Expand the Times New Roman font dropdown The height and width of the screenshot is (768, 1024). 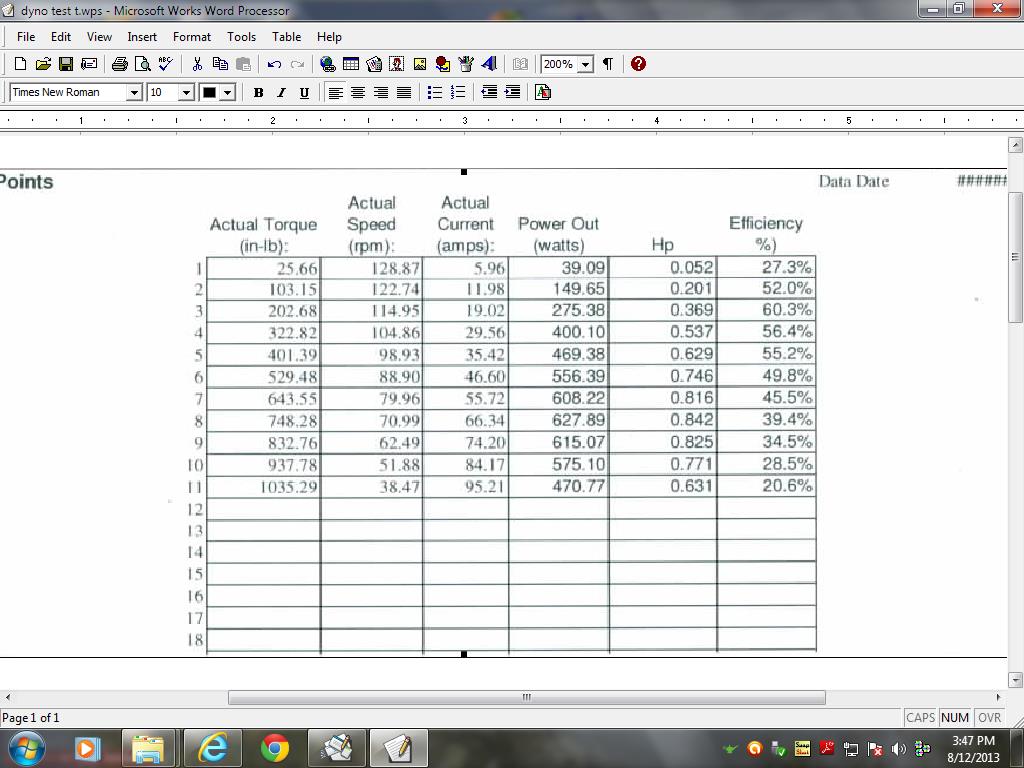tap(134, 92)
